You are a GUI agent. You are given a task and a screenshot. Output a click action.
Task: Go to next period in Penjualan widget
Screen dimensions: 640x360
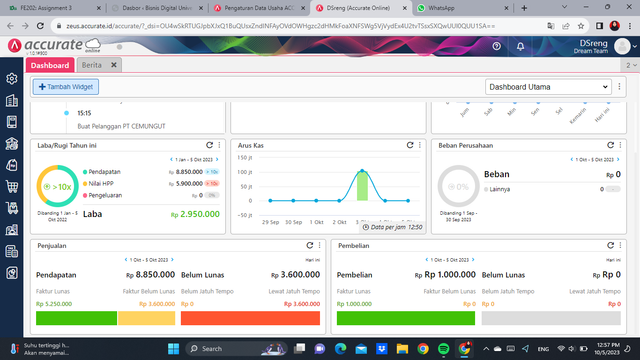click(x=172, y=260)
